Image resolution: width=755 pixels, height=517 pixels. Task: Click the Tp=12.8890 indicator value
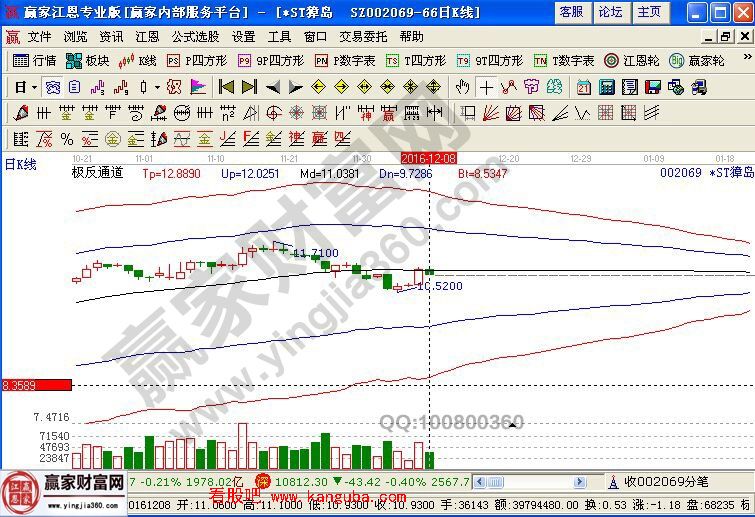[x=171, y=174]
